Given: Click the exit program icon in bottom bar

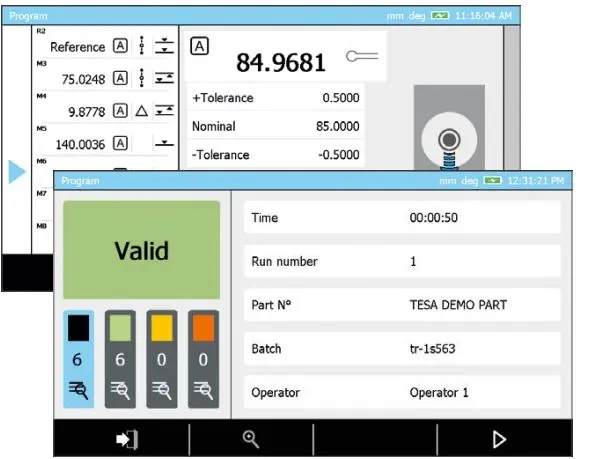Looking at the screenshot, I should (127, 439).
